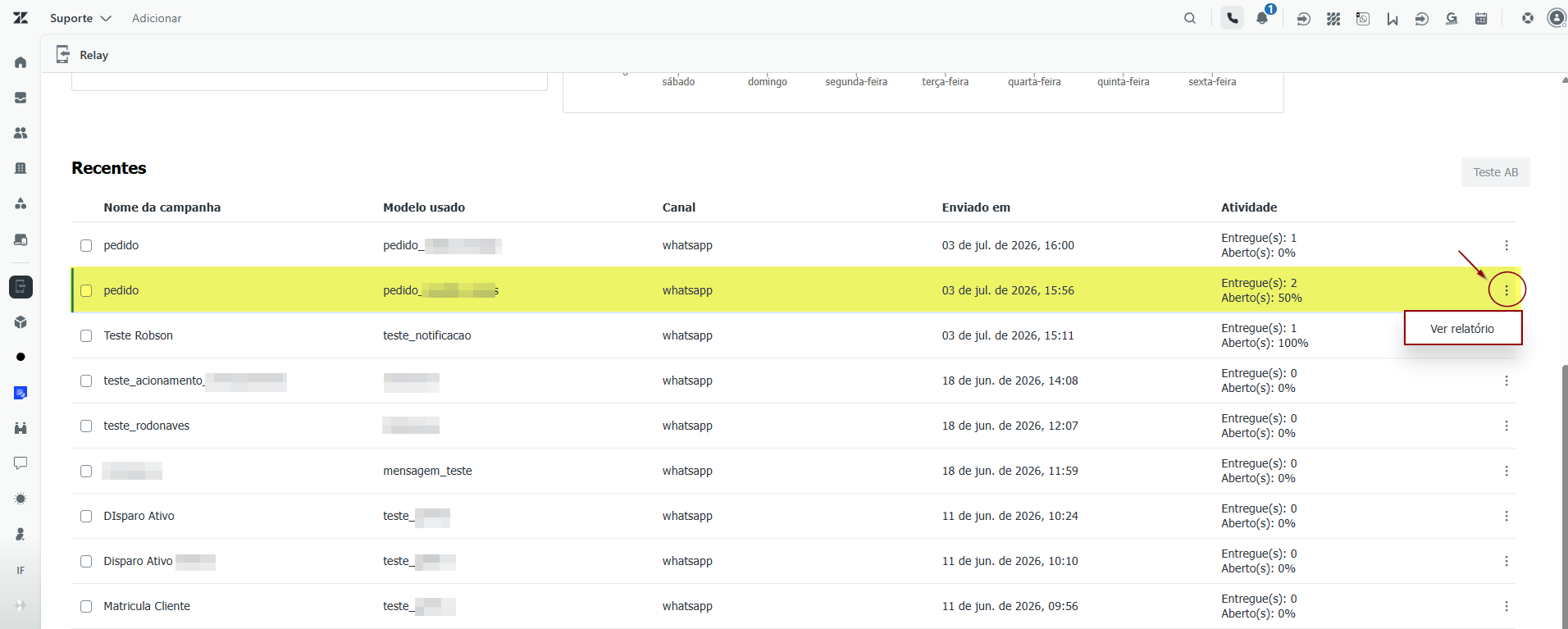1568x629 pixels.
Task: Open Views inbox icon in sidebar
Action: [21, 98]
